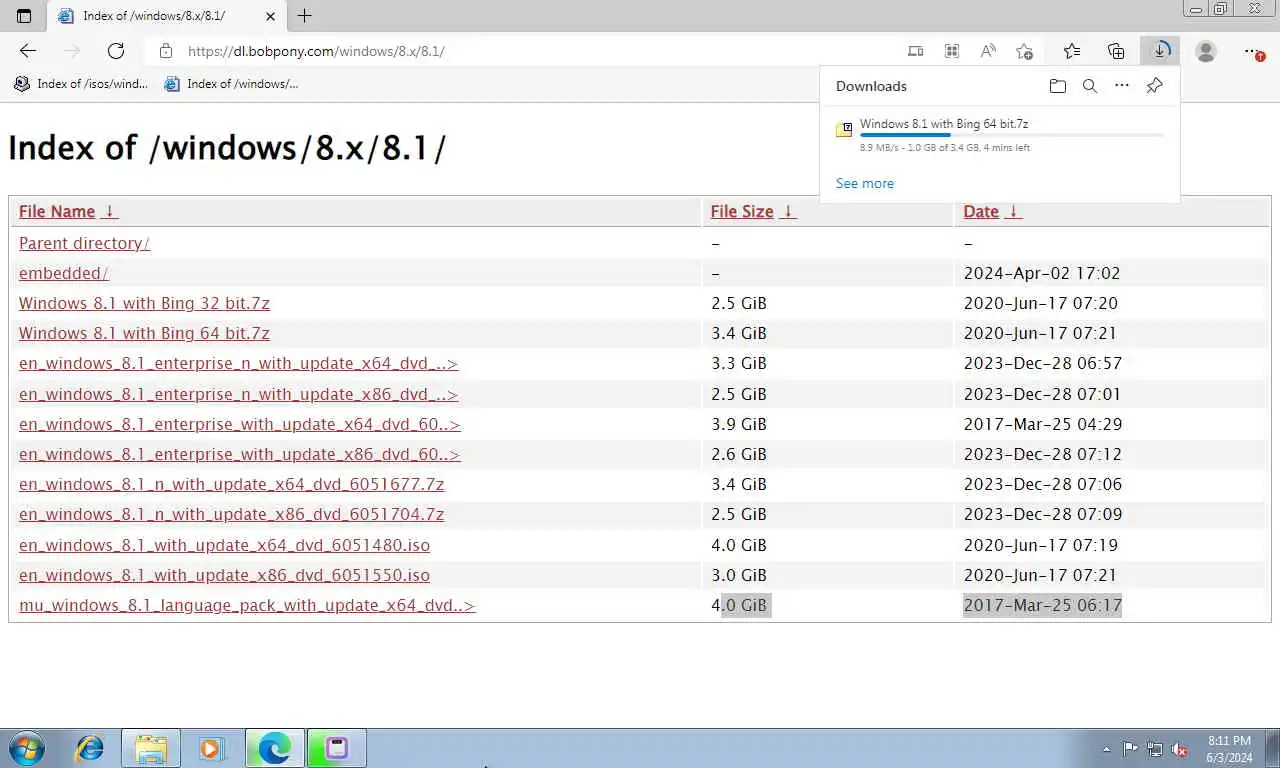This screenshot has width=1280, height=768.
Task: Open the downloads folder from the Downloads panel
Action: [x=1058, y=86]
